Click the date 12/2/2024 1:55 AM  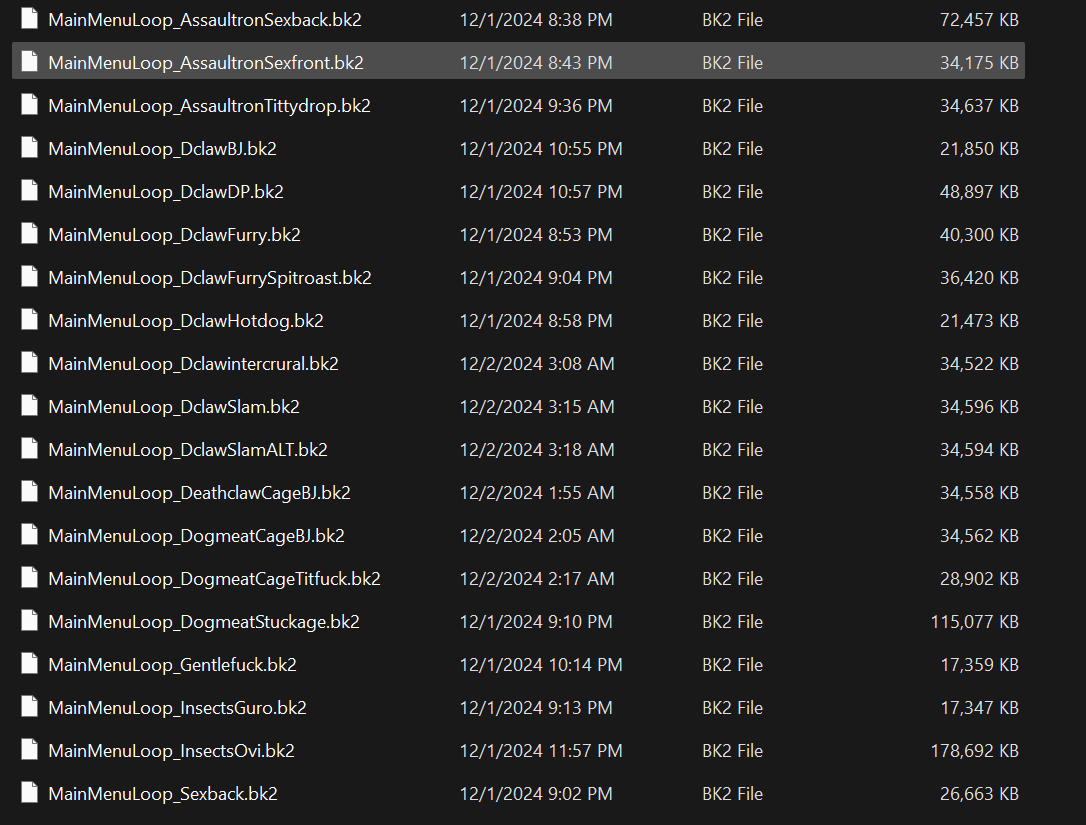tap(537, 493)
